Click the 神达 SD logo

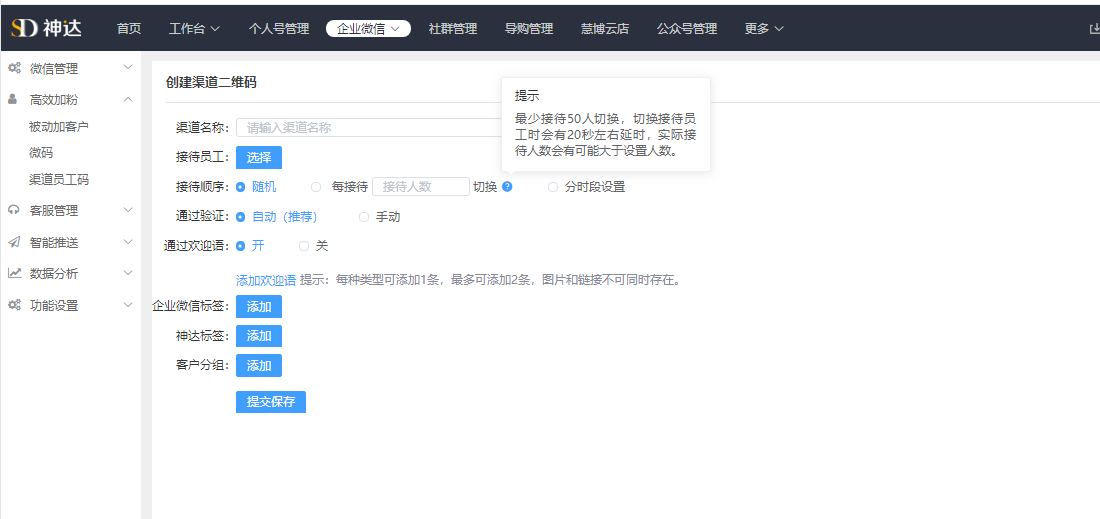[x=46, y=28]
